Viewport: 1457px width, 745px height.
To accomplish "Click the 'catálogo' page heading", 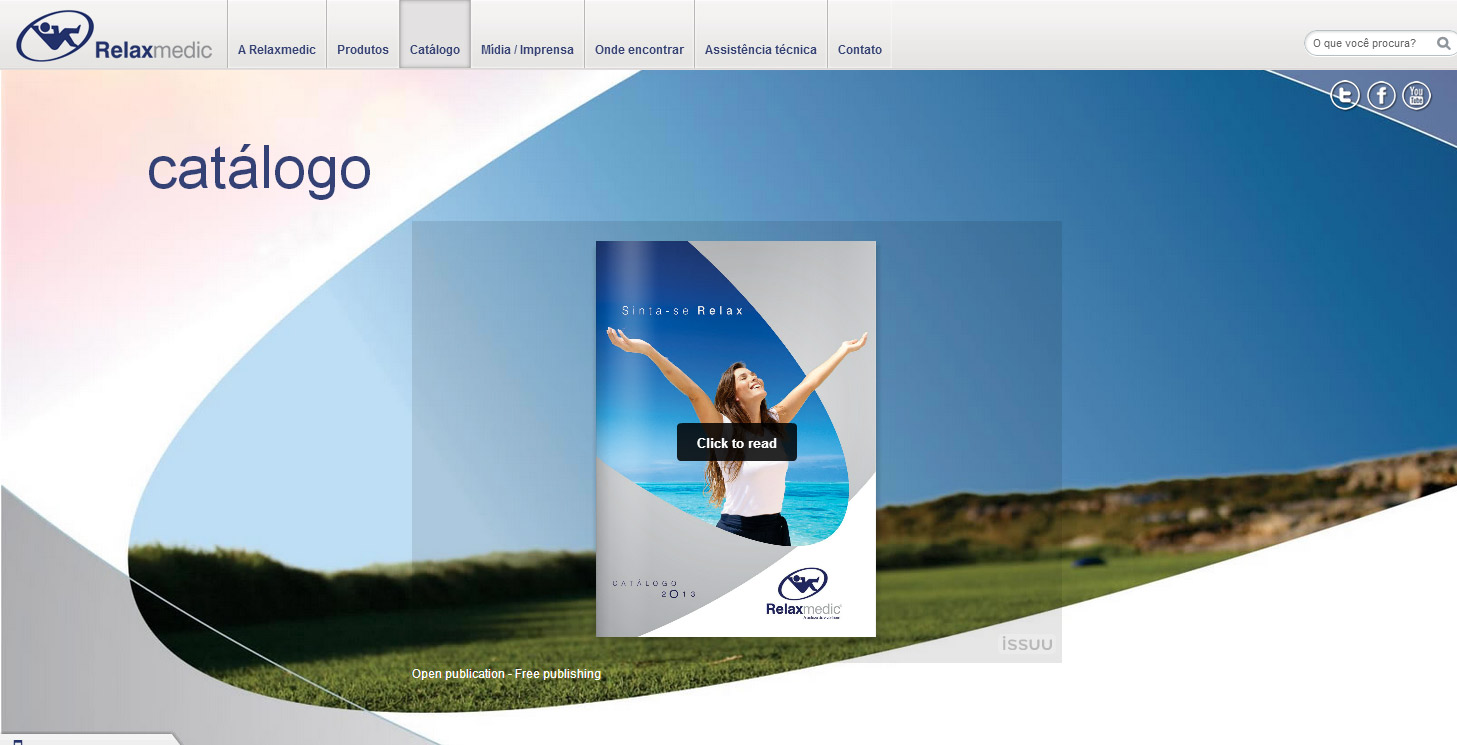I will (x=259, y=169).
